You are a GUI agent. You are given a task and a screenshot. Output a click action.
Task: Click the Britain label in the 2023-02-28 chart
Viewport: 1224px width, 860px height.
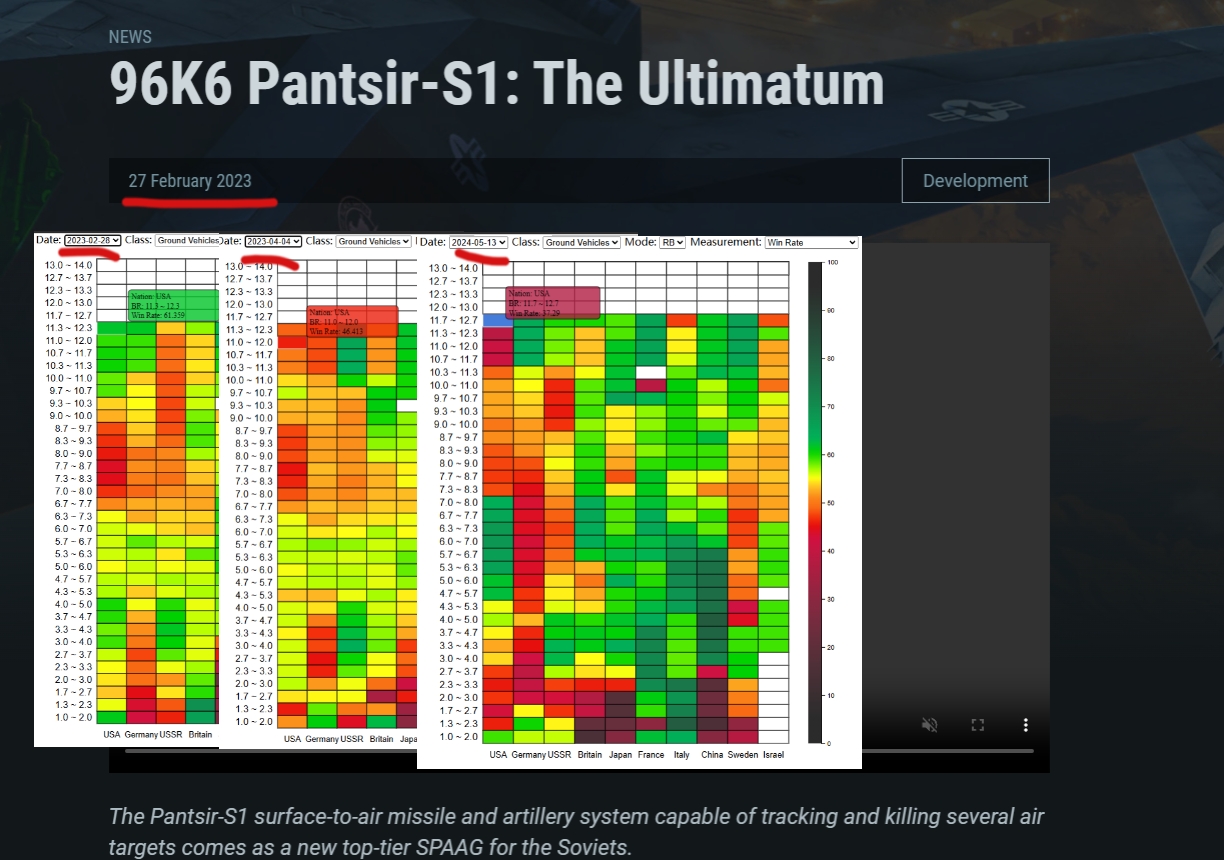(201, 734)
